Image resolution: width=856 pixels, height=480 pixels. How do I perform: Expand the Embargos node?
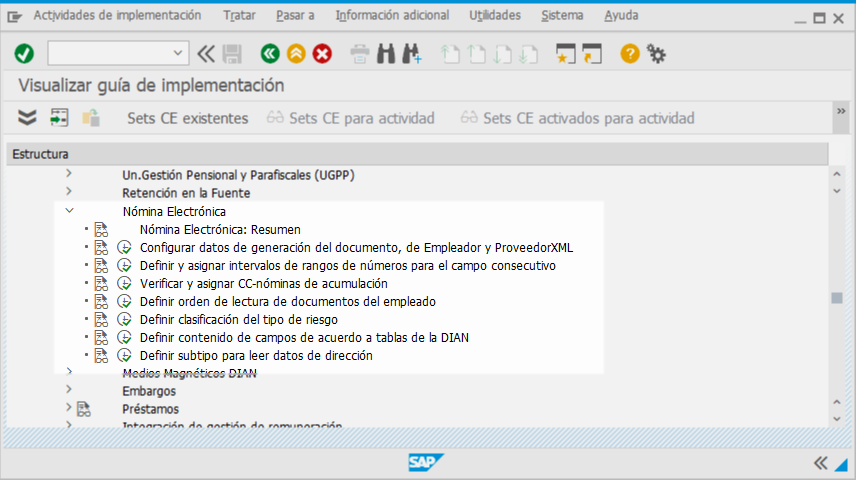coord(69,390)
